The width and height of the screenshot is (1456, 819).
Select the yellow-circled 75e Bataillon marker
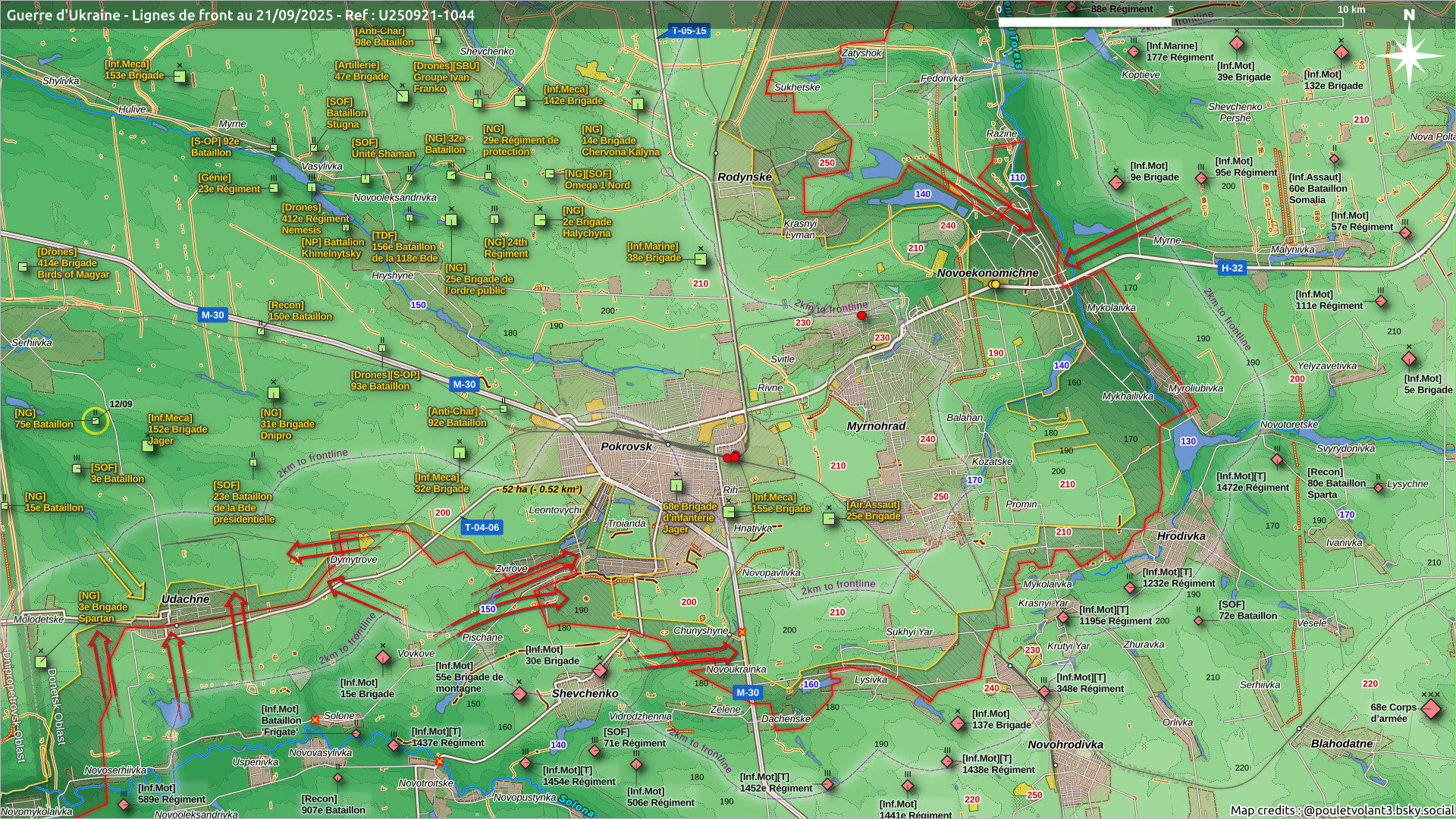96,420
